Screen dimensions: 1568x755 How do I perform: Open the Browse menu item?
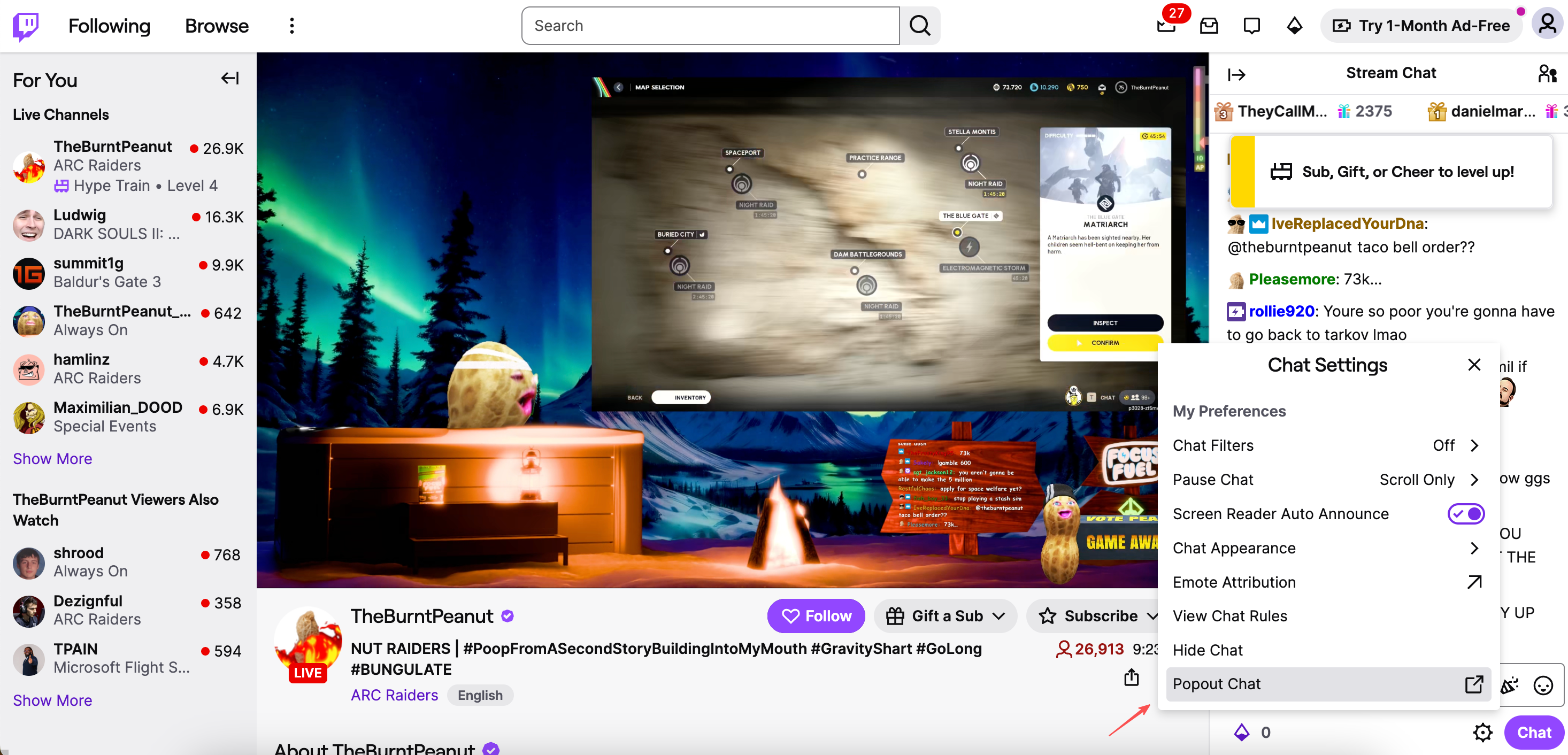[216, 26]
